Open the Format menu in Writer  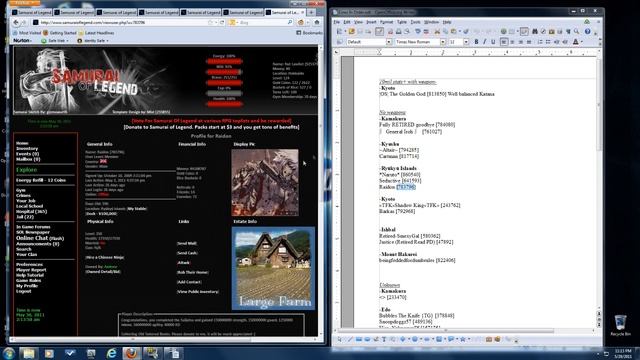(x=386, y=22)
